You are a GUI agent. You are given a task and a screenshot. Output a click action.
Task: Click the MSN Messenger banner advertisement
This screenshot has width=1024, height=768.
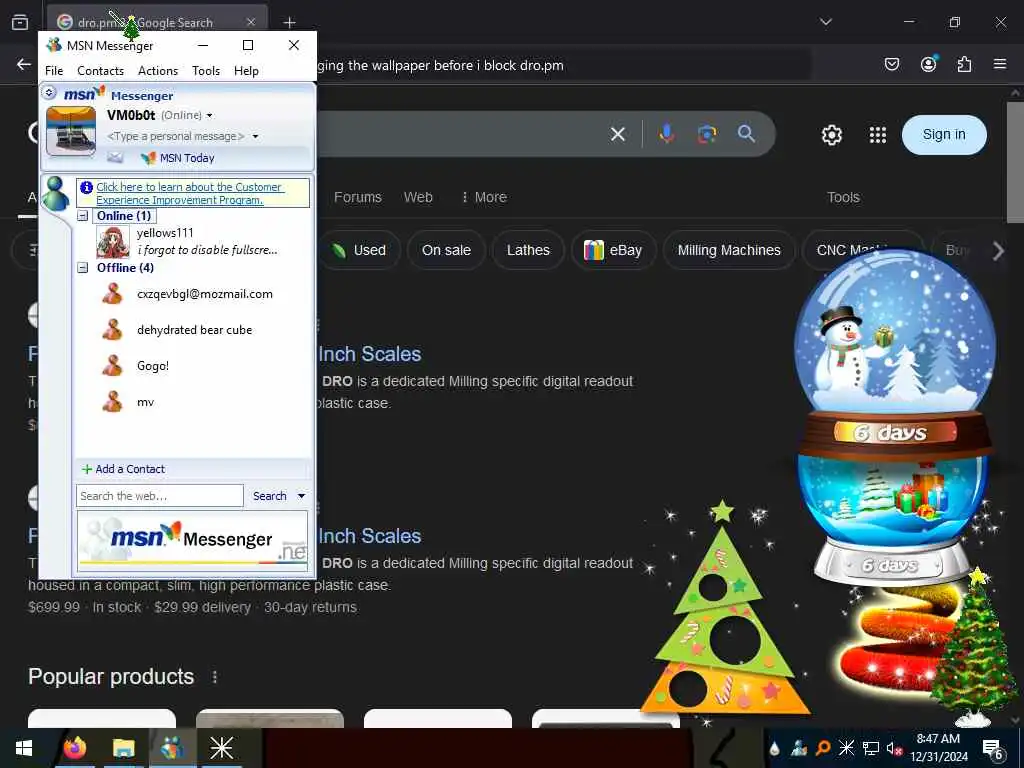193,541
